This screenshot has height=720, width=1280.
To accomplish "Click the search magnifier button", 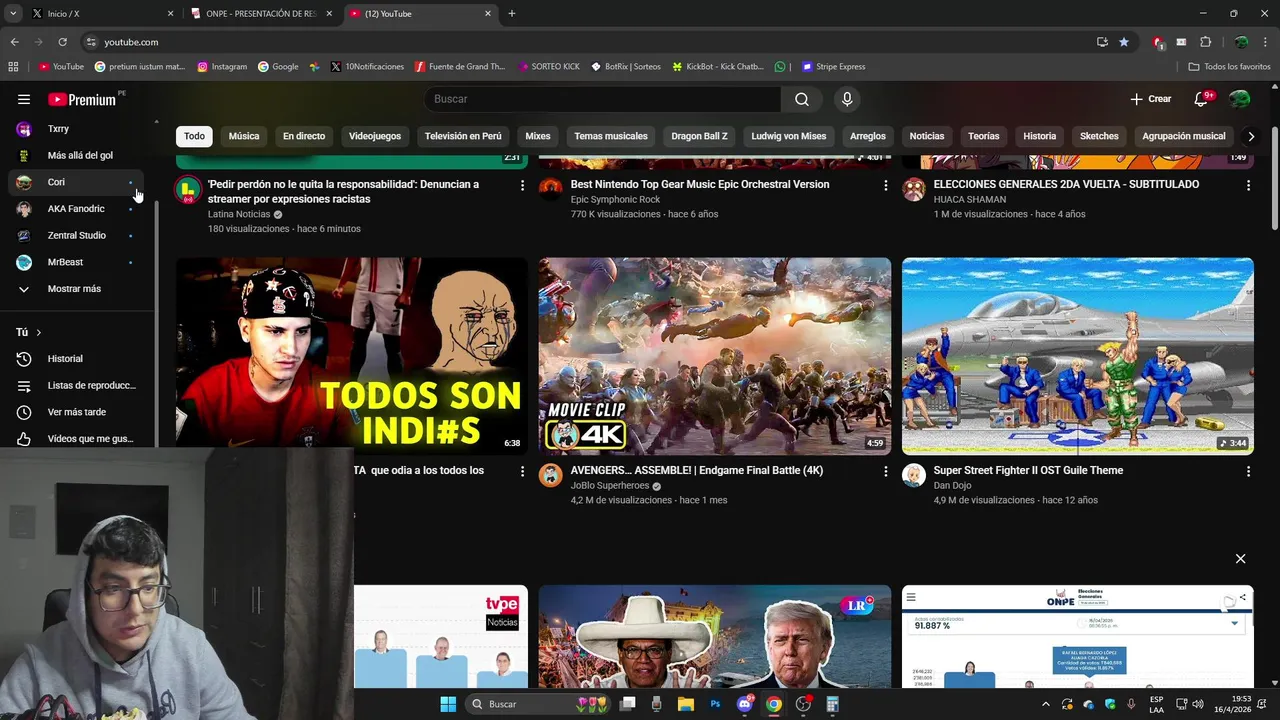I will tap(802, 99).
